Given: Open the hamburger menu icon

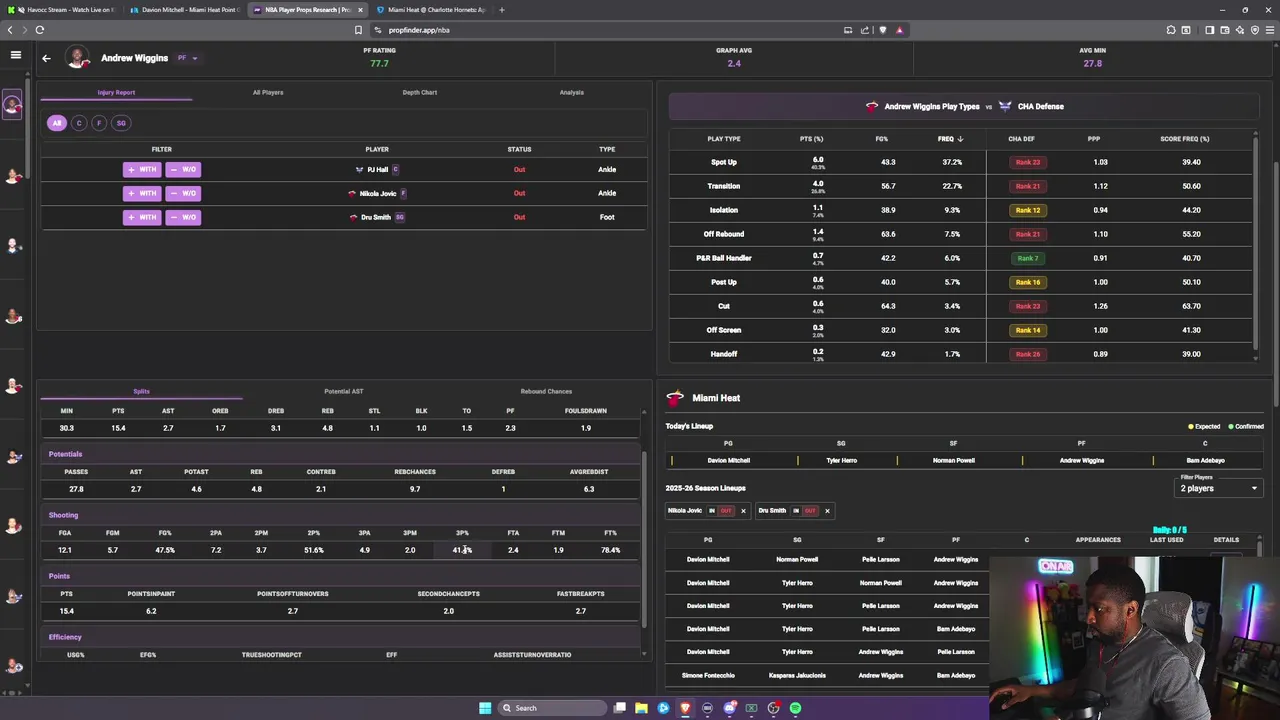Looking at the screenshot, I should (x=15, y=55).
